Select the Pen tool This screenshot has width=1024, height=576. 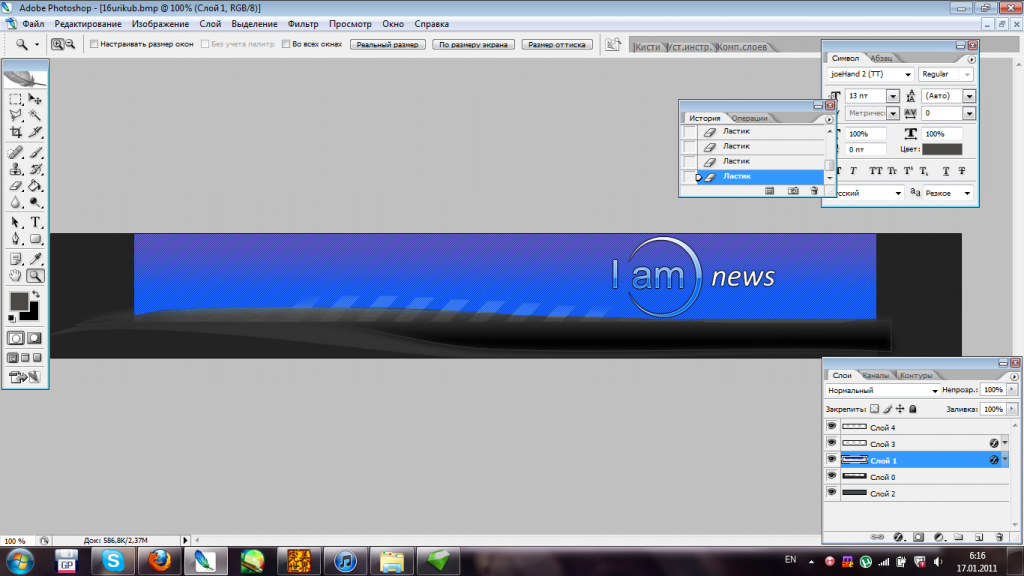pos(16,239)
